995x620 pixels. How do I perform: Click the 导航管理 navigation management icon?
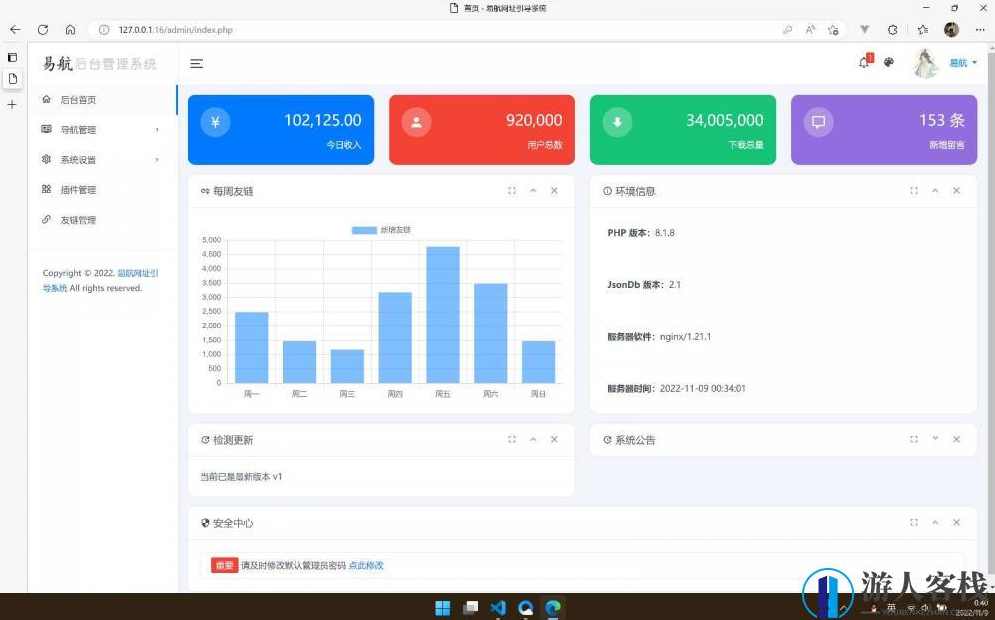click(47, 129)
